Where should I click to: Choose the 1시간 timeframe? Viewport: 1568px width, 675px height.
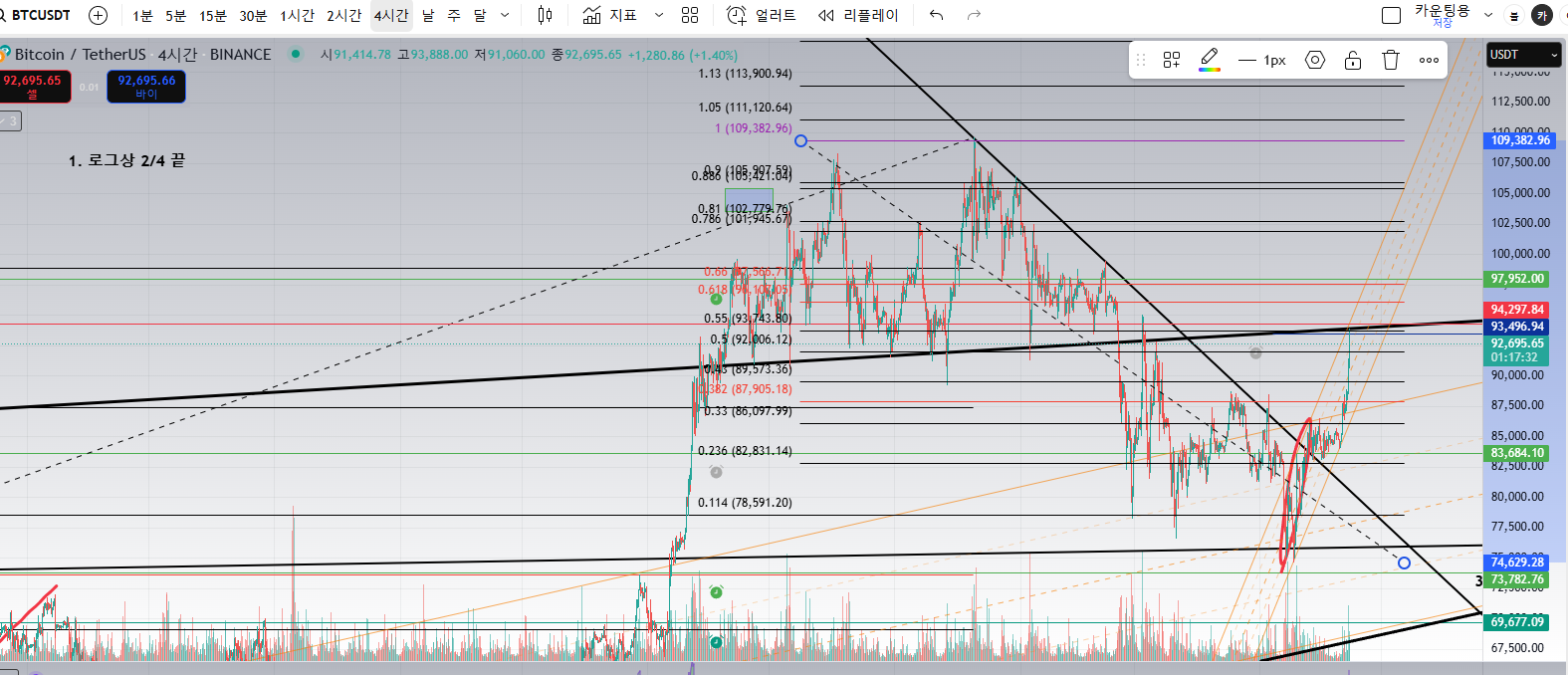click(297, 15)
